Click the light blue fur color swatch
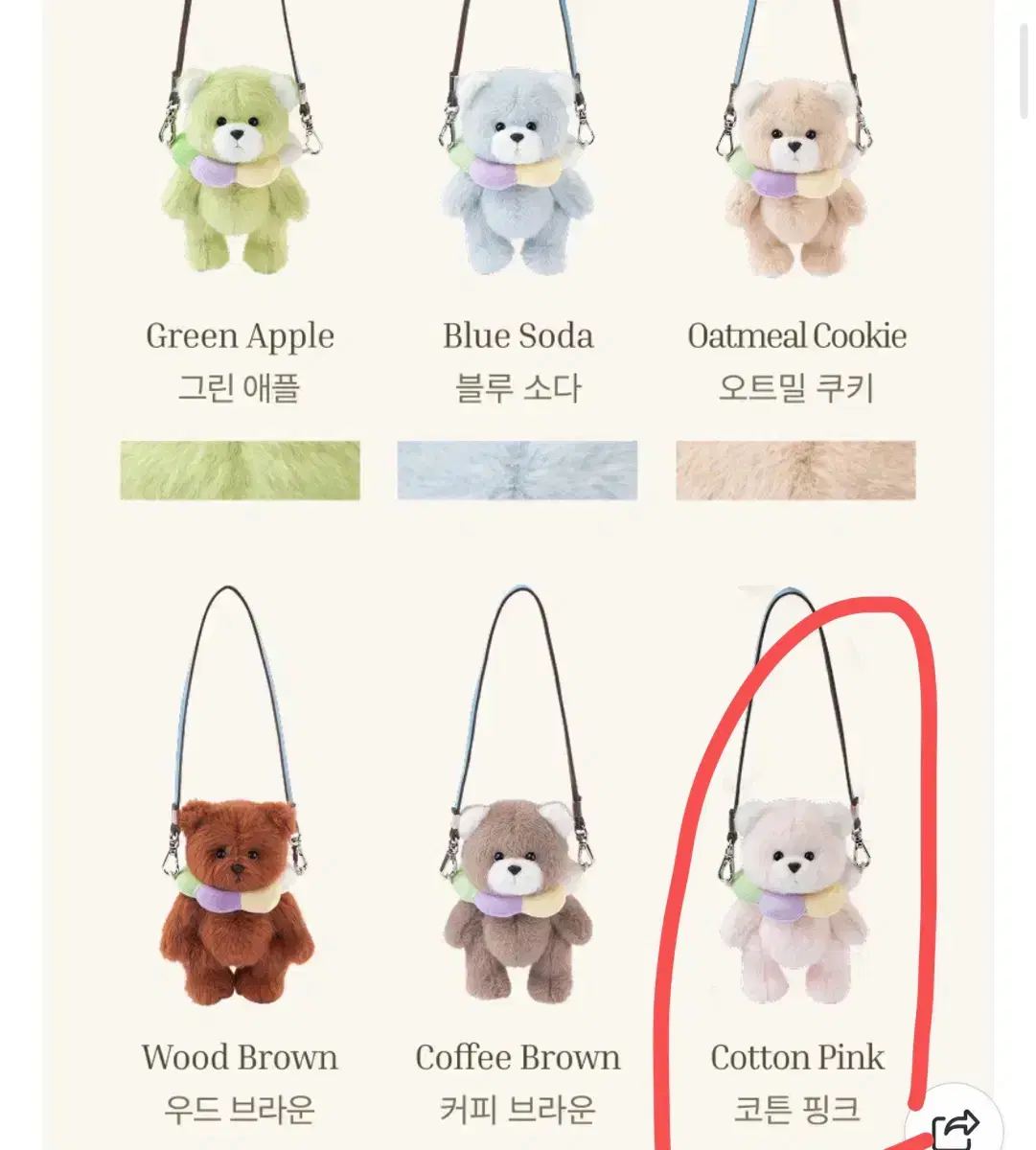The width and height of the screenshot is (1036, 1150). pos(518,470)
